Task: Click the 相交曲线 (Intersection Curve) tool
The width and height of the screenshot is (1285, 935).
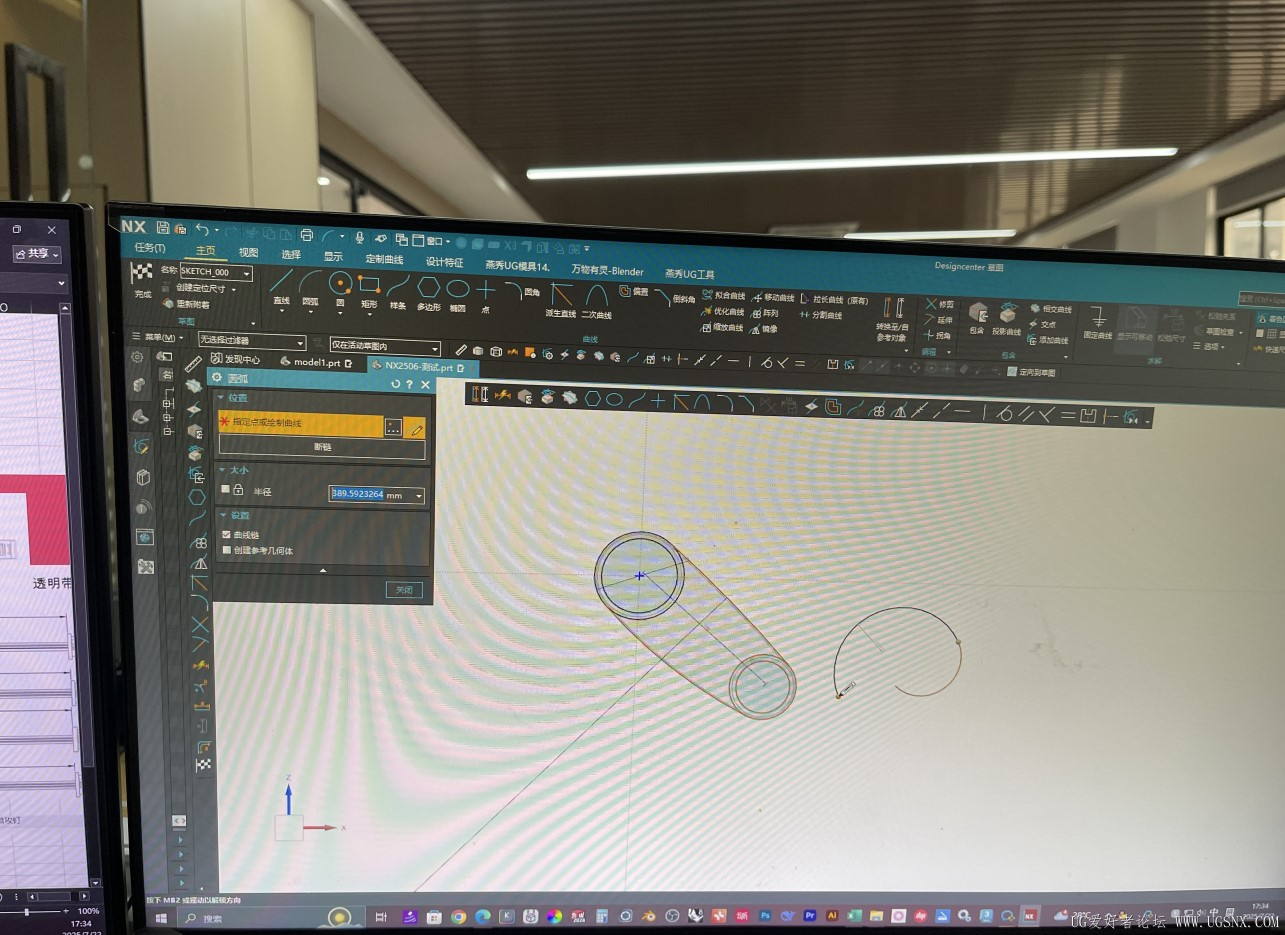Action: click(x=1050, y=309)
